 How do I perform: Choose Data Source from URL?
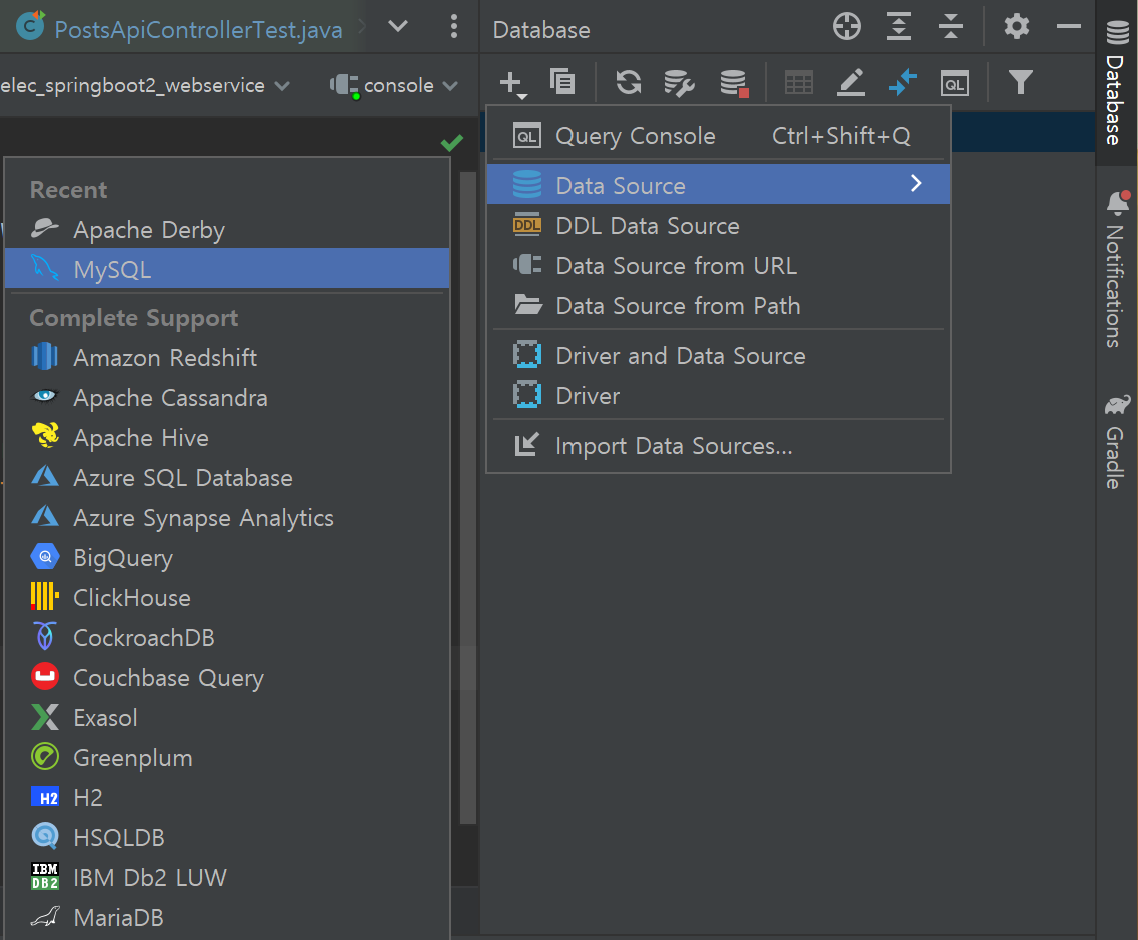[x=718, y=266]
